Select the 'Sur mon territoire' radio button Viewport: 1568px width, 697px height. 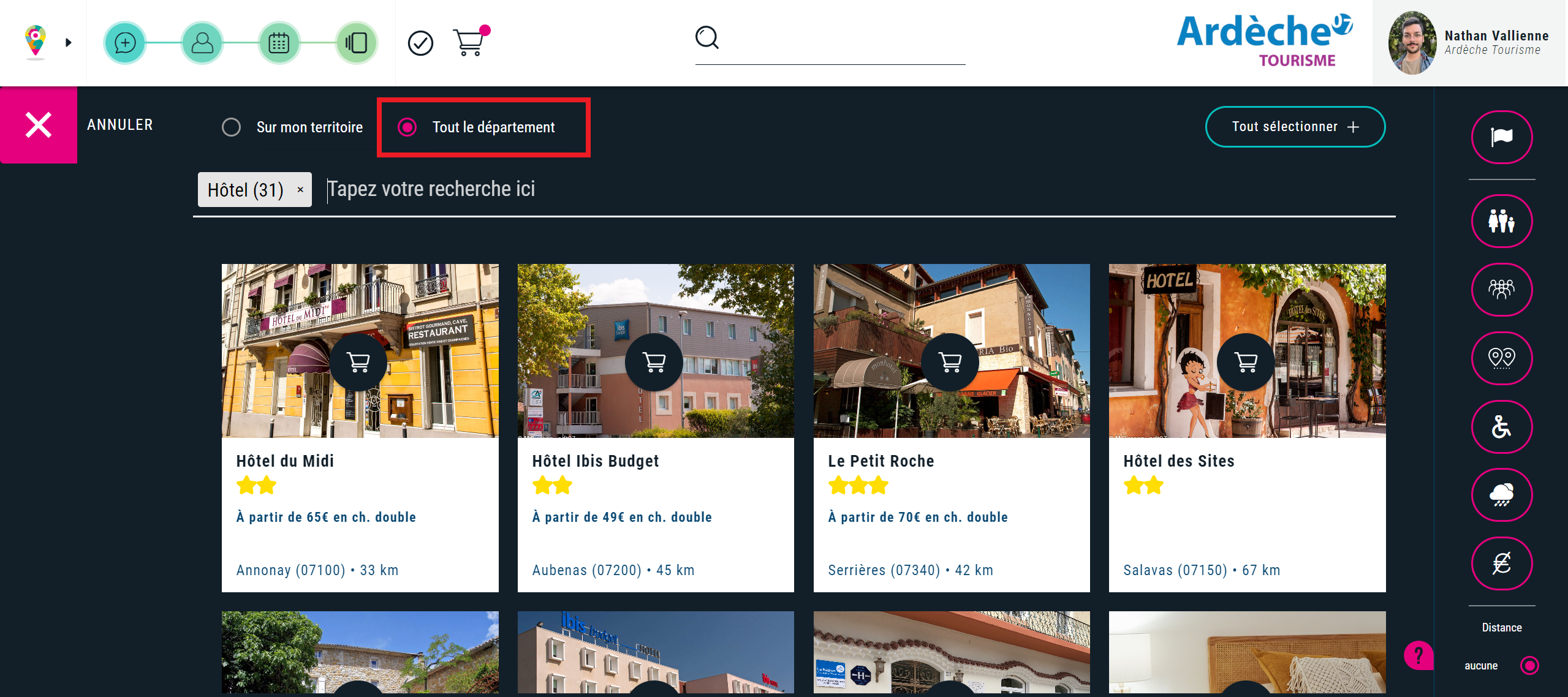click(232, 127)
